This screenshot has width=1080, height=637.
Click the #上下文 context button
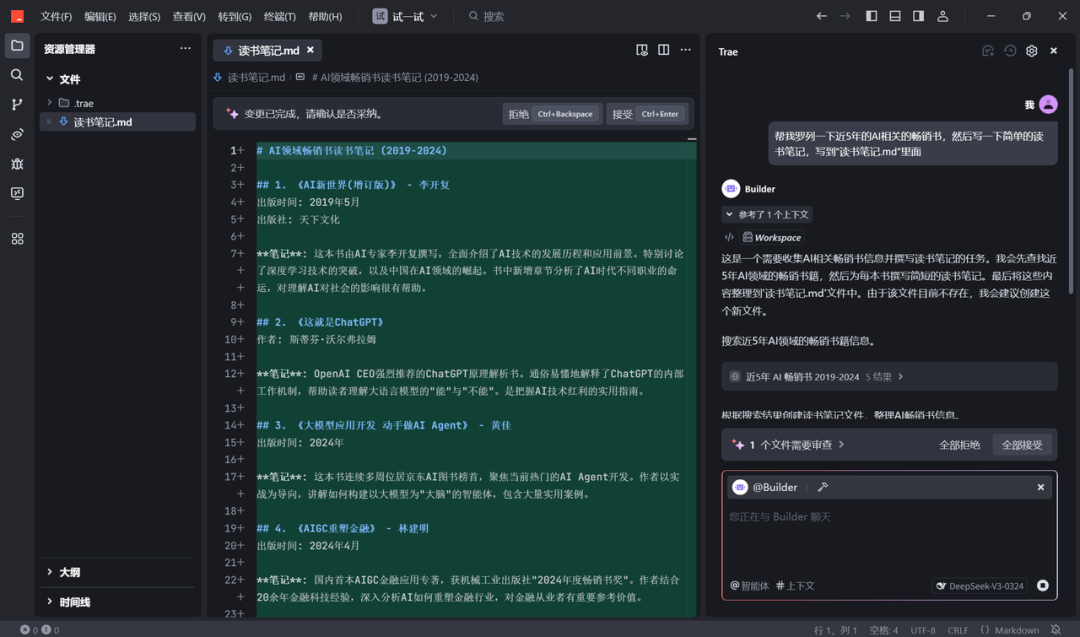[x=795, y=585]
